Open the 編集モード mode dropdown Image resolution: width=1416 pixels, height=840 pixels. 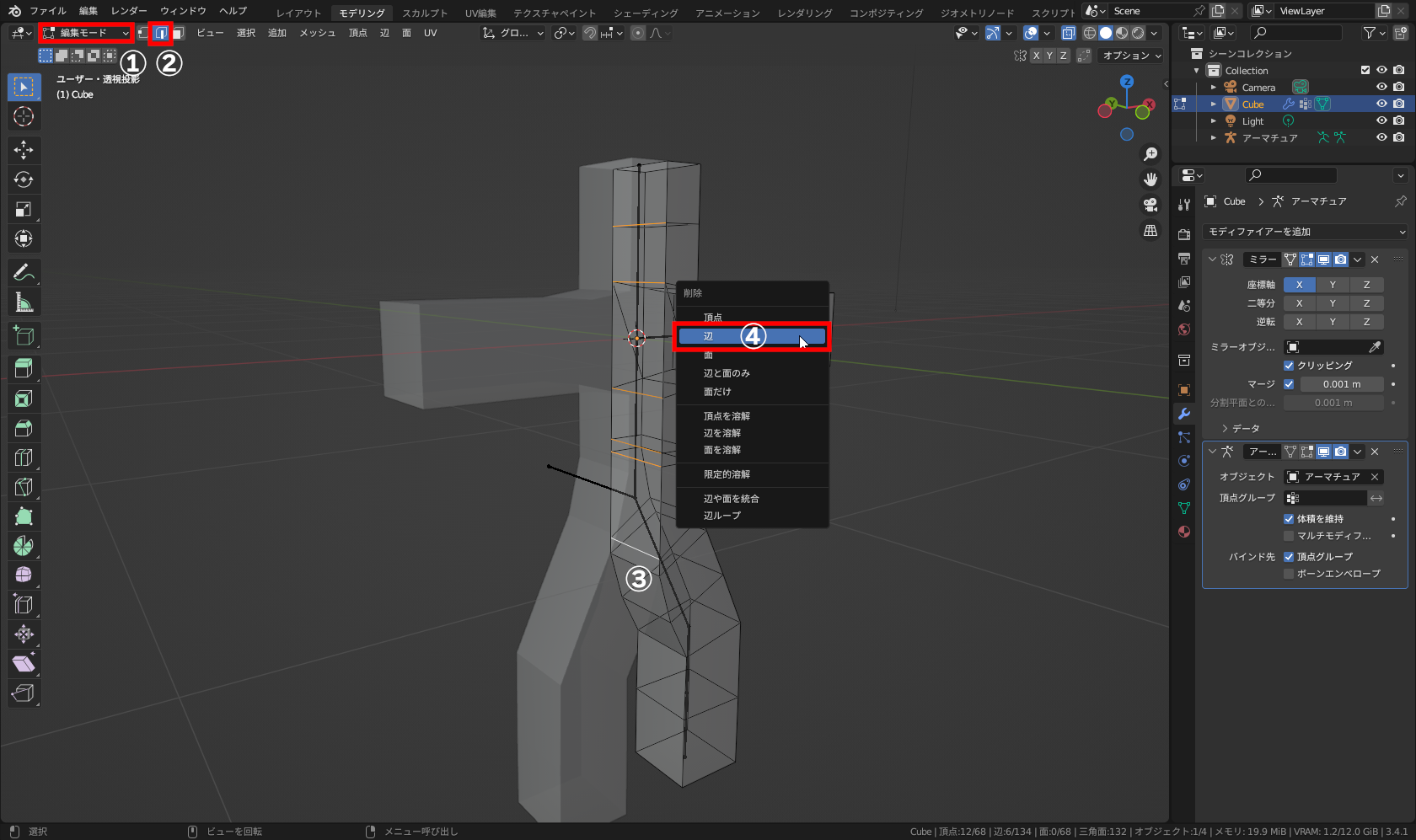click(86, 33)
